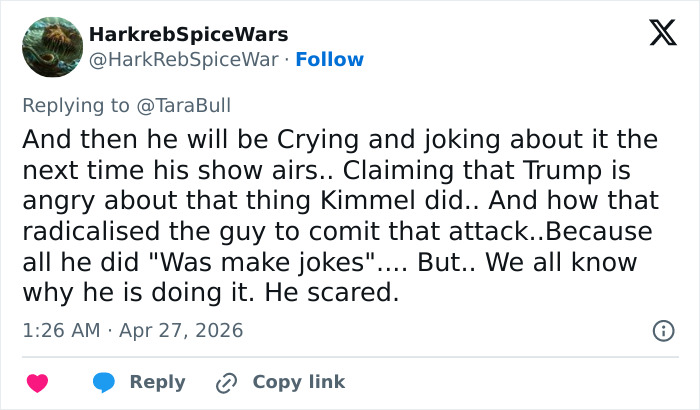
Task: Click the @HarkRebSpiceWar handle
Action: 184,60
